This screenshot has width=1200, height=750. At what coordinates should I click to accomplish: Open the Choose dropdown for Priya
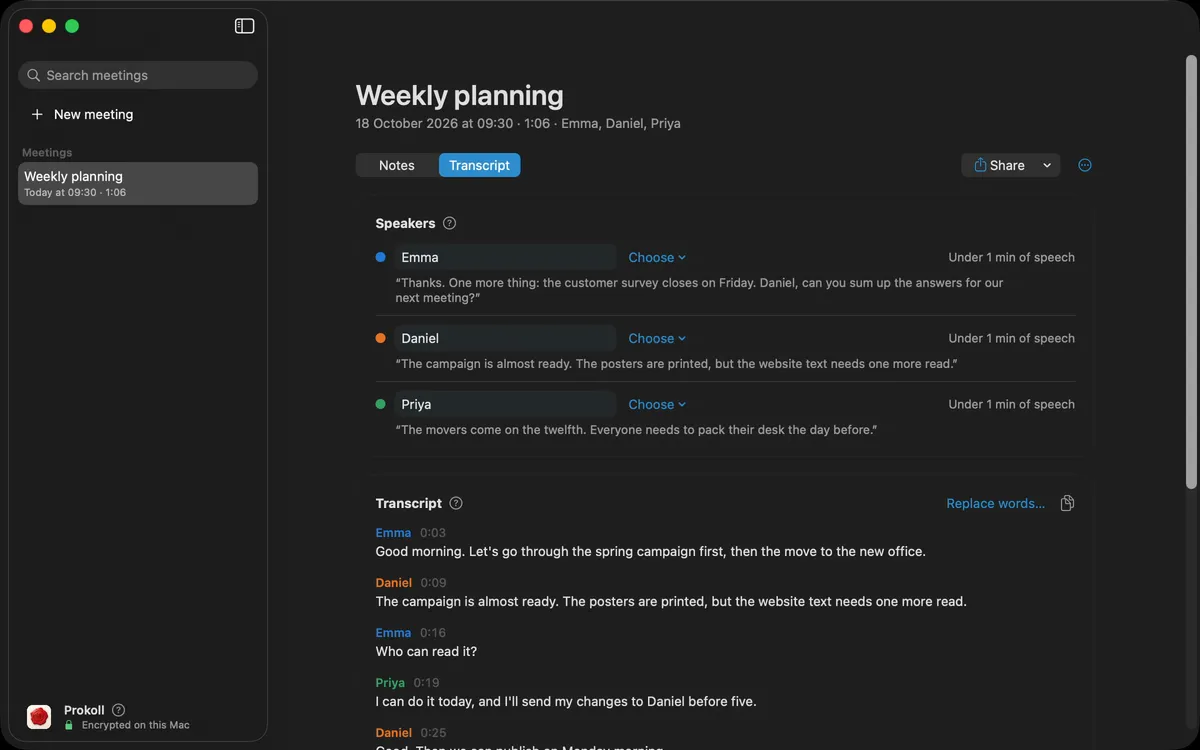click(x=657, y=404)
